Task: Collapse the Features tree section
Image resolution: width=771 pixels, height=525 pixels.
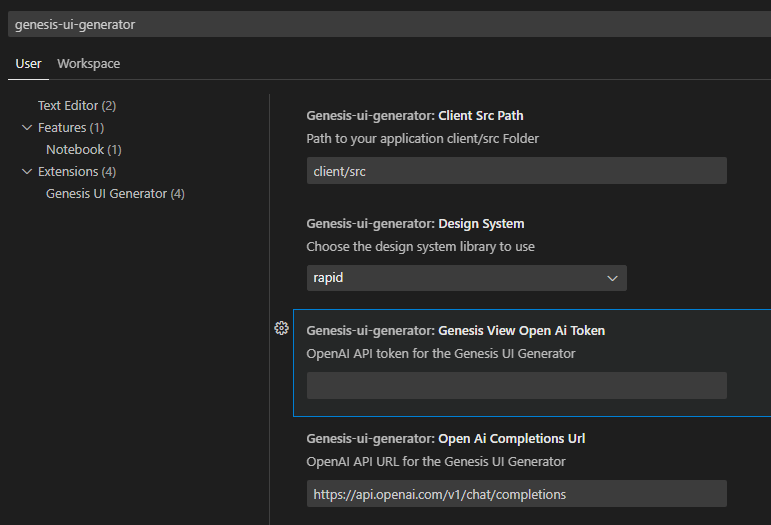Action: [x=27, y=128]
